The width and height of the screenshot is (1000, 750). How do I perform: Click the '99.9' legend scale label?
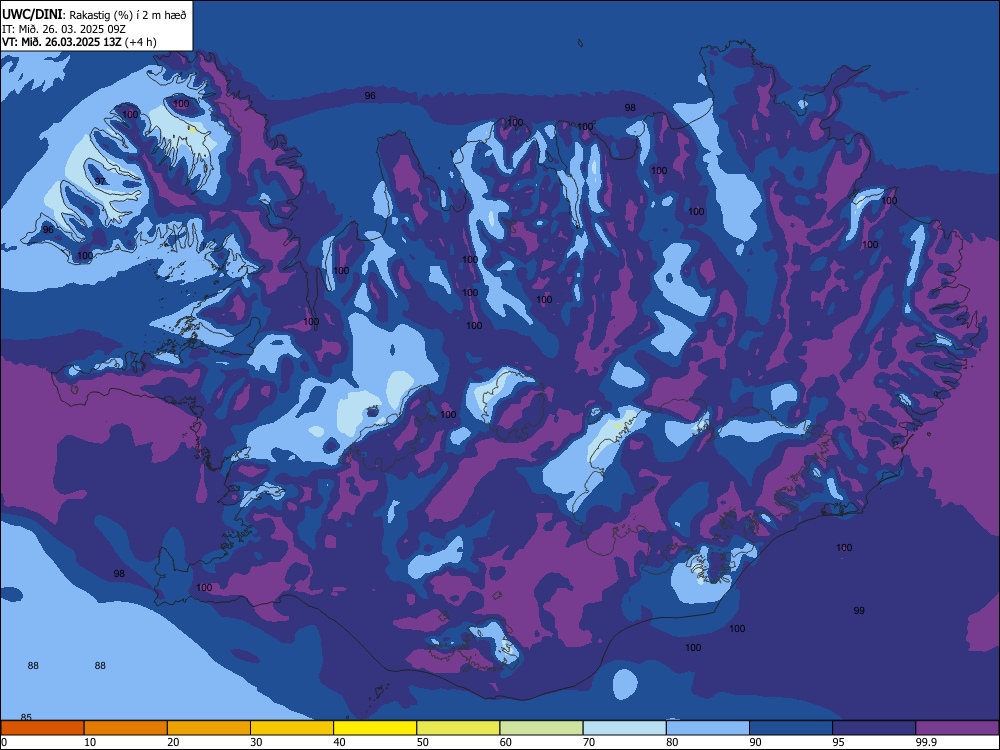(x=925, y=742)
